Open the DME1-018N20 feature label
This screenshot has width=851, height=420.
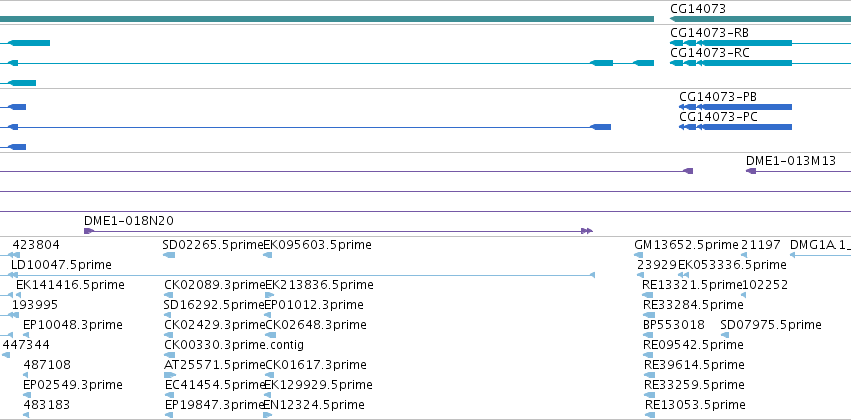pyautogui.click(x=129, y=220)
